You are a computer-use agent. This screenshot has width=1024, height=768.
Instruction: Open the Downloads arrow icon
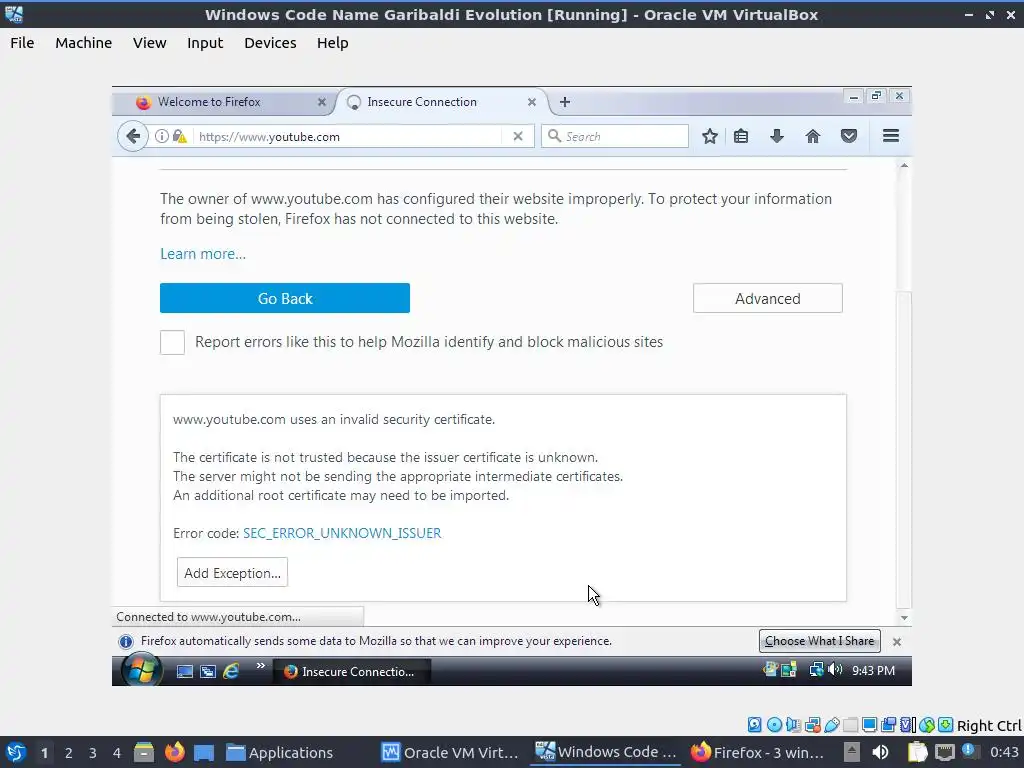click(776, 136)
